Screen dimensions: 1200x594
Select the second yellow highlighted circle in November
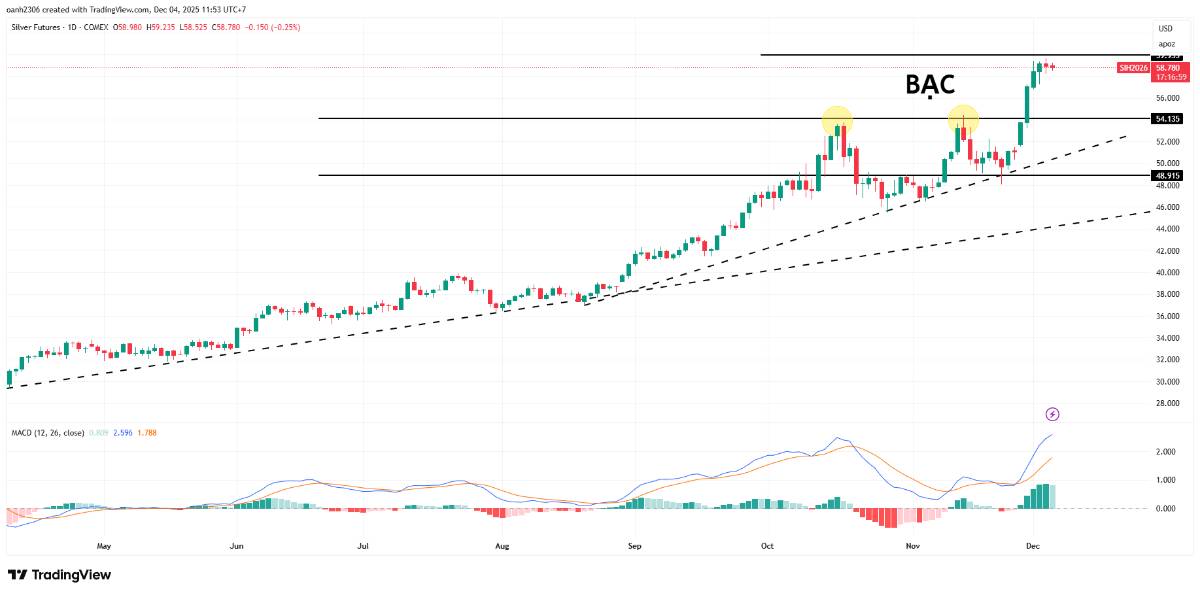click(963, 119)
